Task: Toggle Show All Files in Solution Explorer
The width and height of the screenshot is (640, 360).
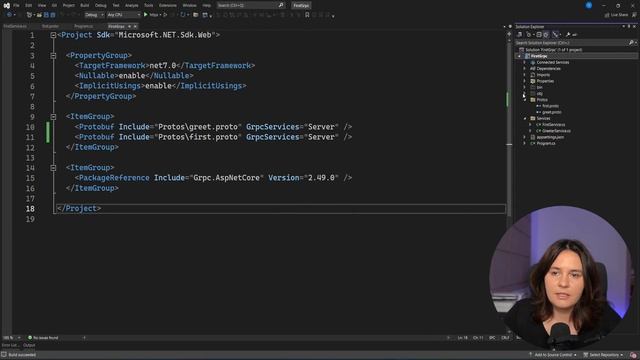Action: coord(546,35)
